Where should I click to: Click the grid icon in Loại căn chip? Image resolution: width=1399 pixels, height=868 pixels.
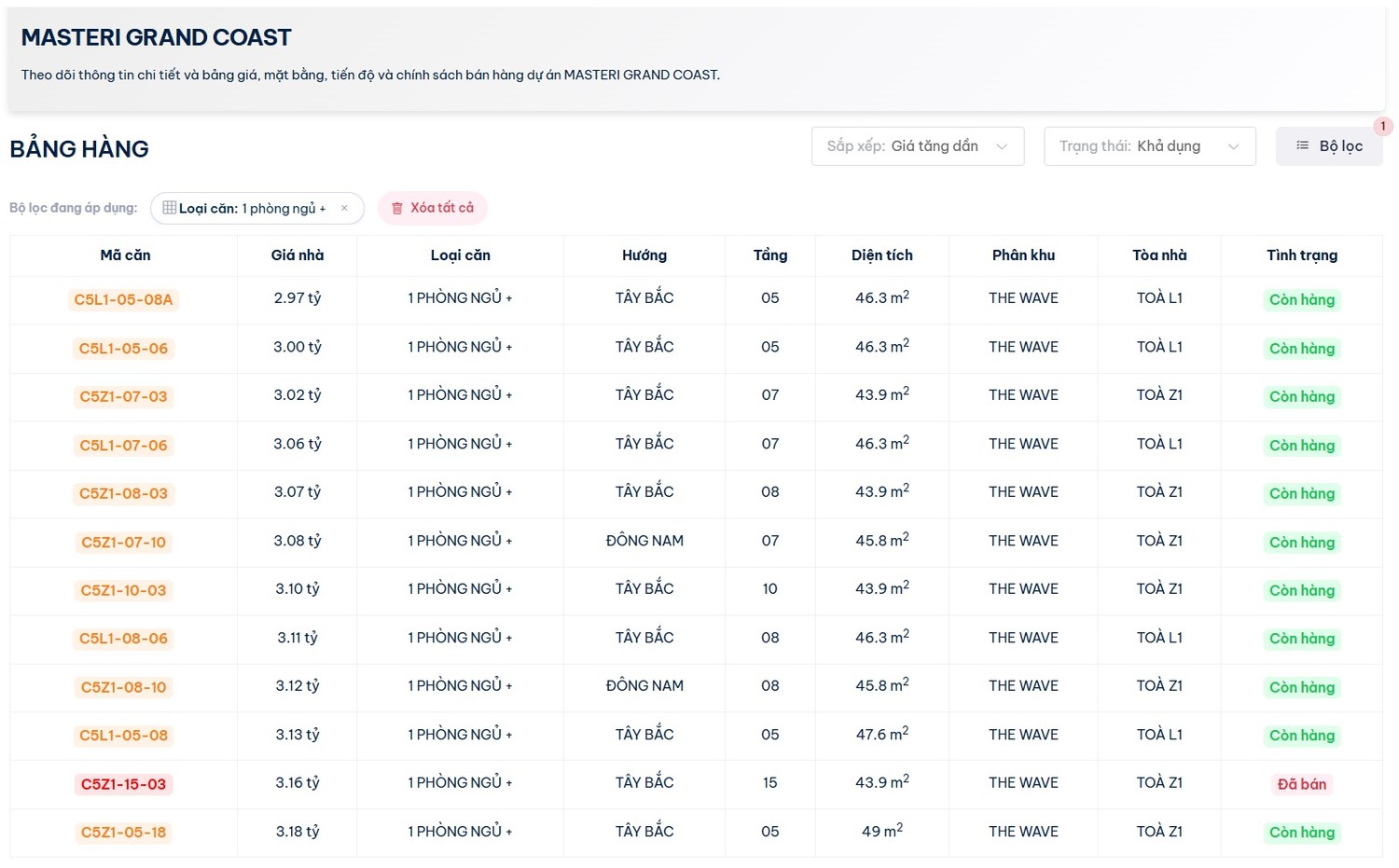click(169, 208)
